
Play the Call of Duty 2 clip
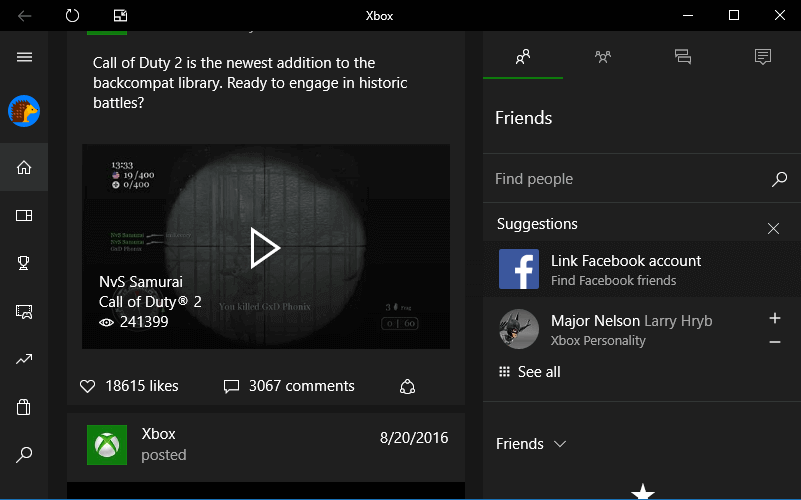[265, 248]
